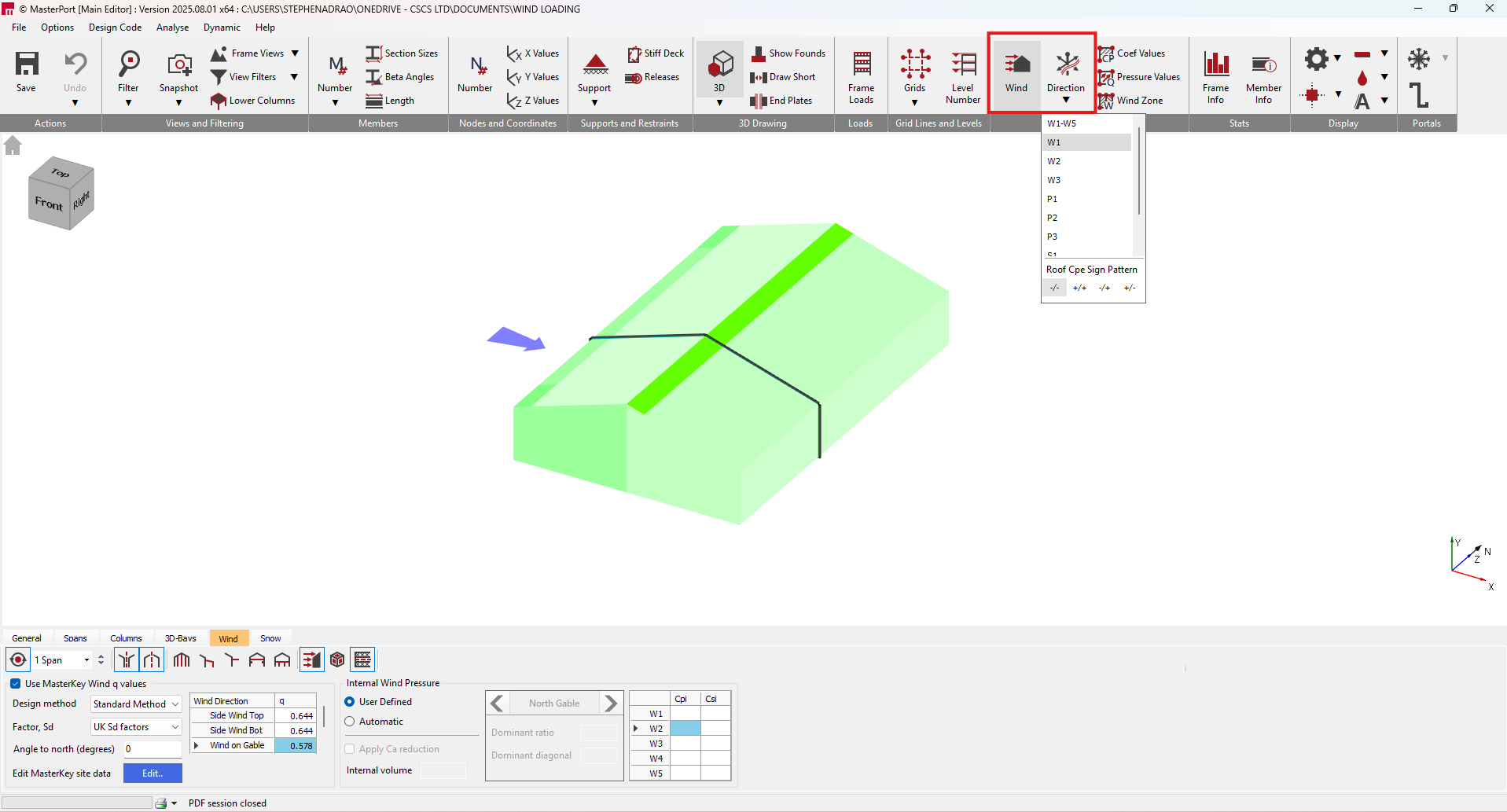Open the Filter magnifier tool
This screenshot has width=1507, height=812.
[x=128, y=64]
